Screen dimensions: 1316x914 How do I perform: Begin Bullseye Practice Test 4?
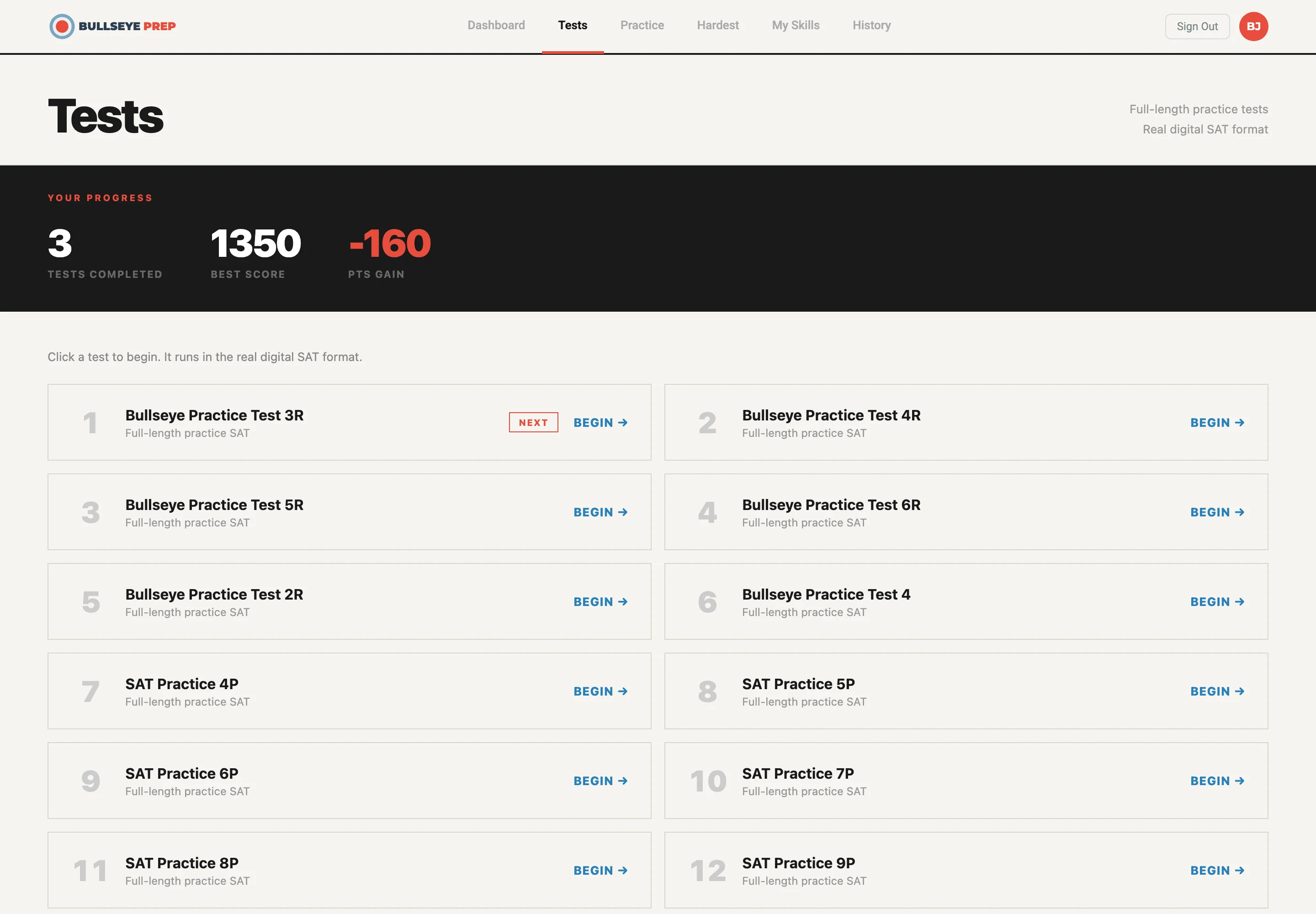1217,602
